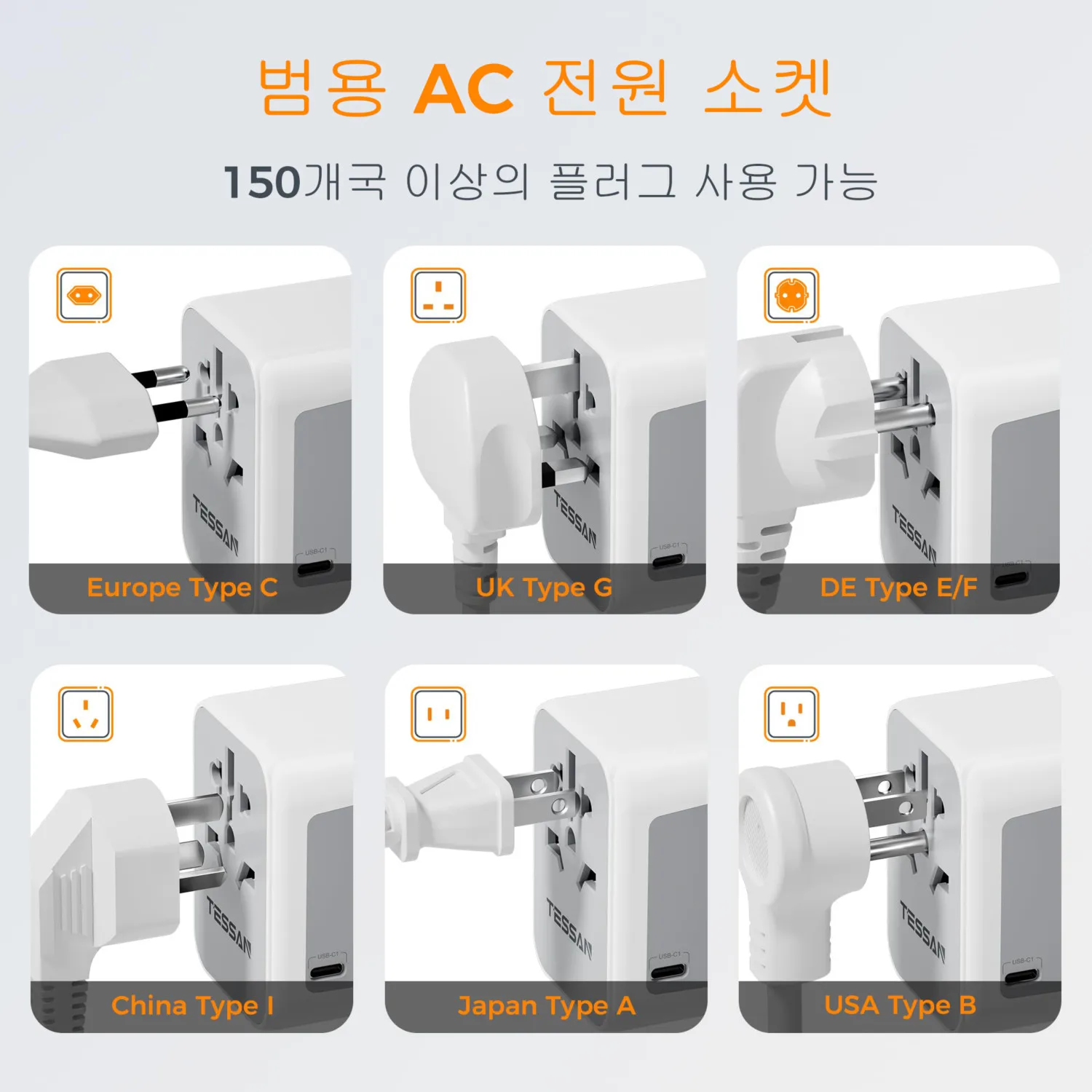
Task: Select the Japan Type A label
Action: point(547,1006)
